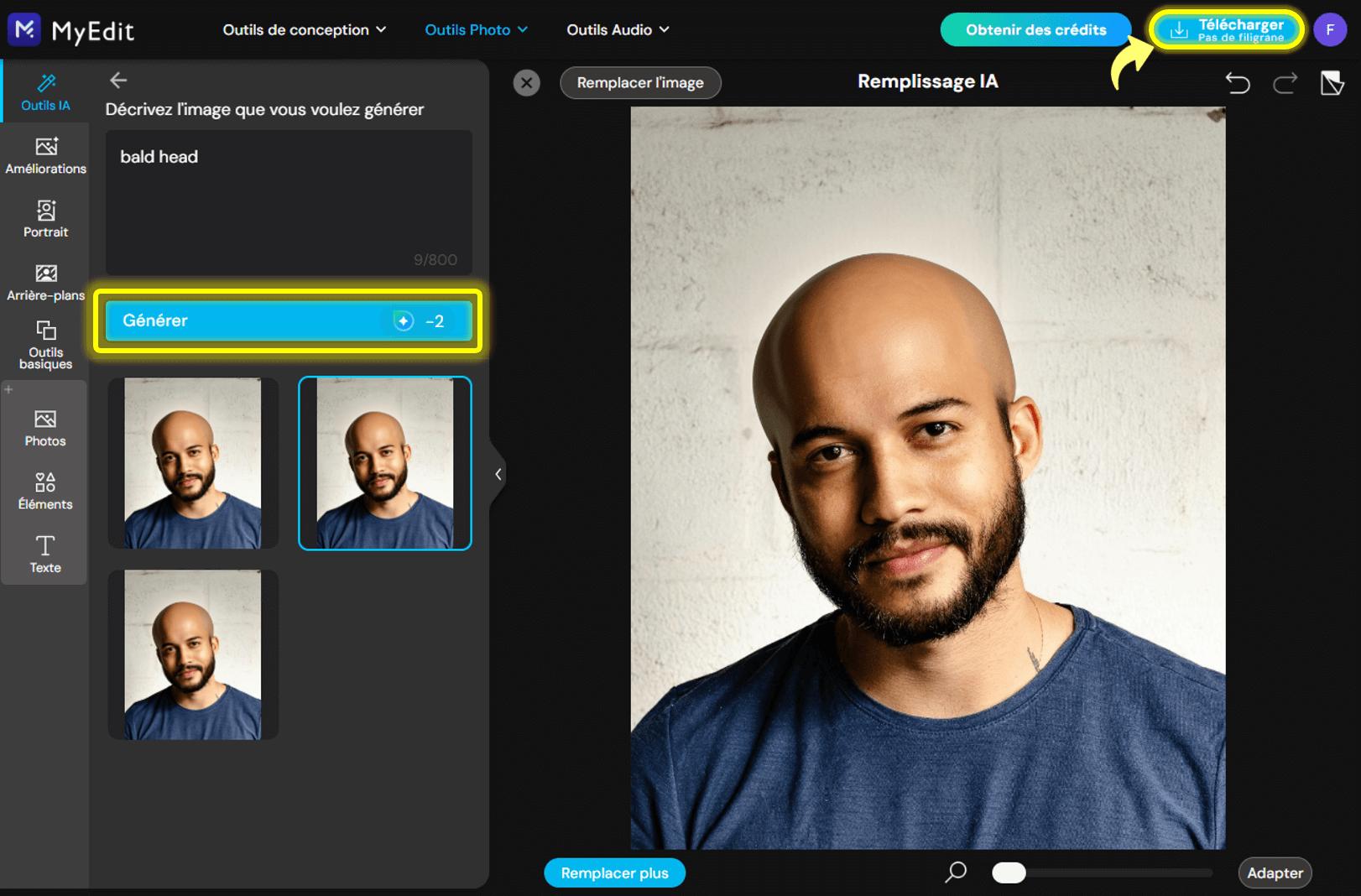Click the Télécharger download button
The width and height of the screenshot is (1361, 896).
[1227, 30]
